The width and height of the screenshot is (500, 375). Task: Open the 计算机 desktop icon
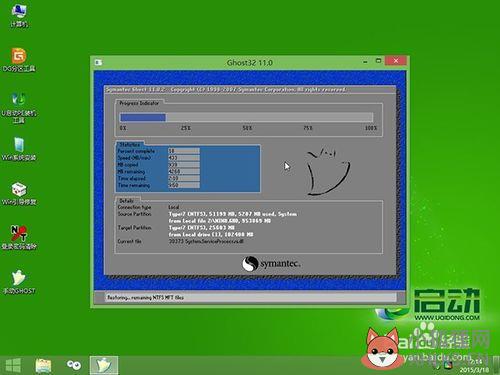pyautogui.click(x=19, y=15)
